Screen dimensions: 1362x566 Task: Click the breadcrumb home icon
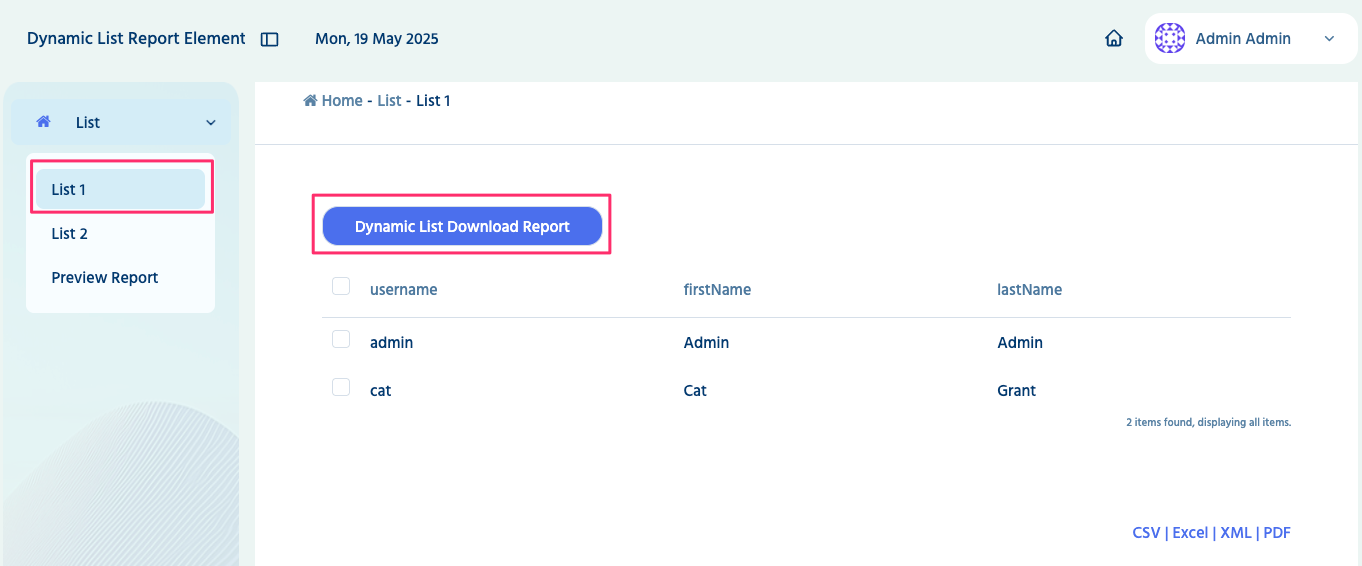tap(310, 100)
